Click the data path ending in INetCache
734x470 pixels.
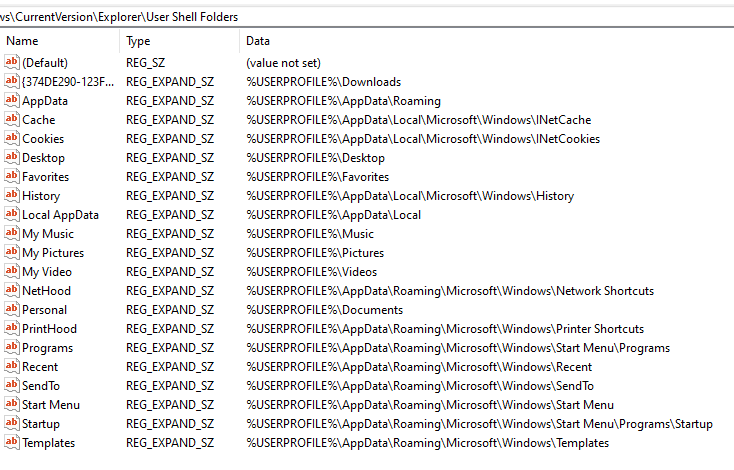(x=418, y=120)
